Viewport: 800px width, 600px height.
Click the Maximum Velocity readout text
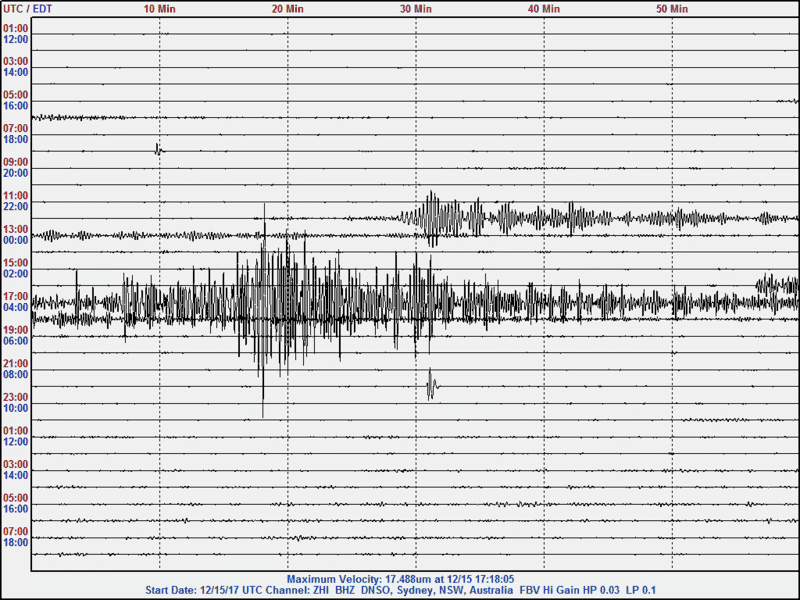[400, 579]
